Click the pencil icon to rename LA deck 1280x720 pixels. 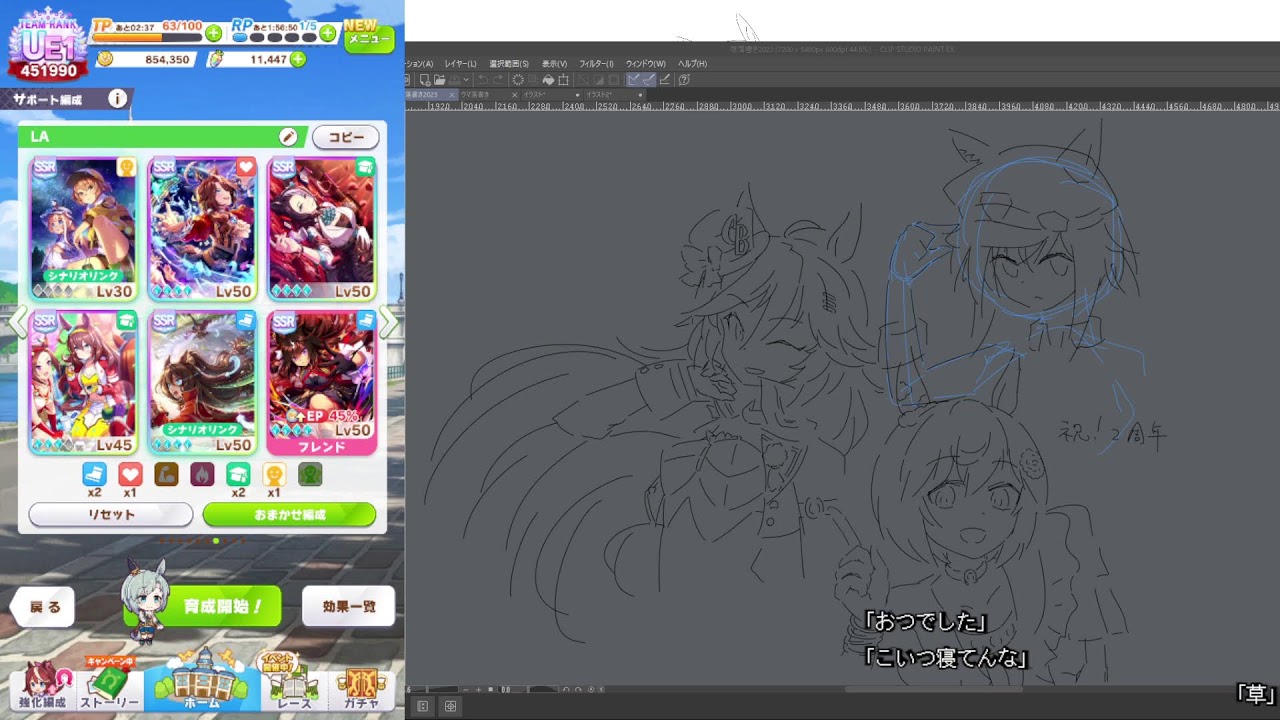pyautogui.click(x=288, y=137)
